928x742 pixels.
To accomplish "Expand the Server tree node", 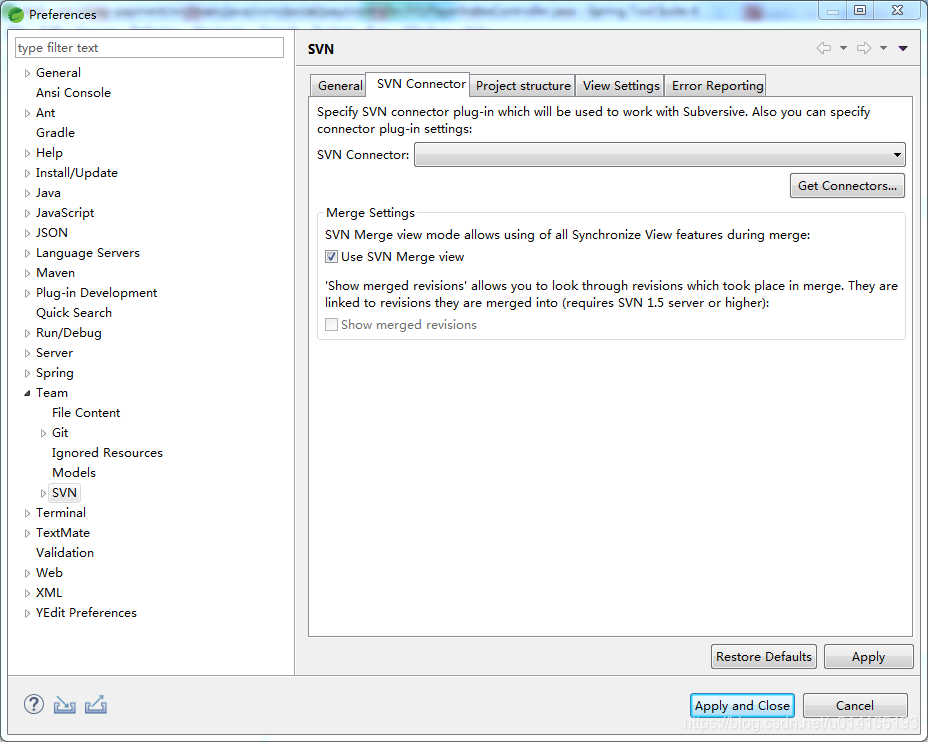I will click(27, 353).
